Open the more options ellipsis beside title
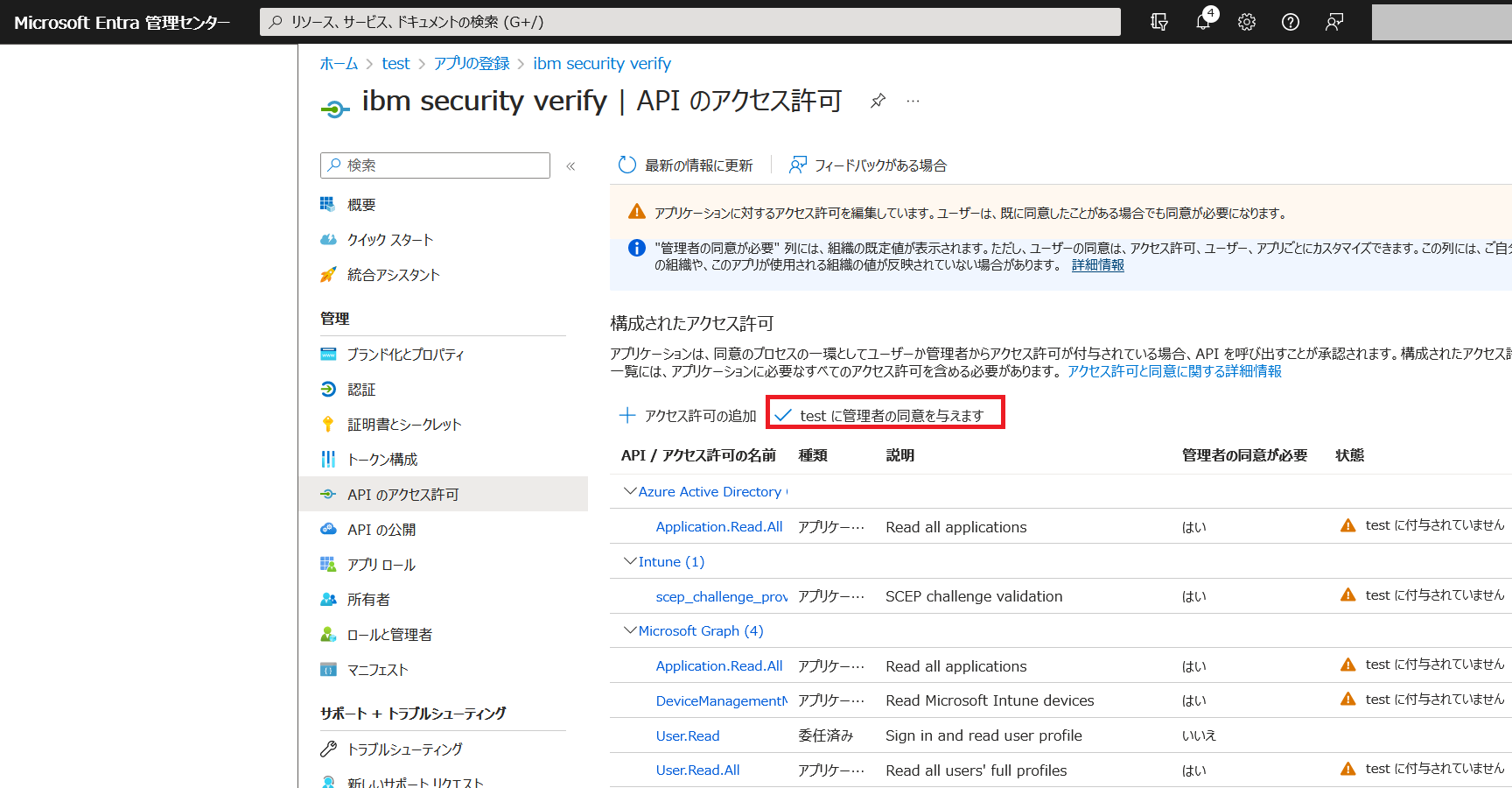The width and height of the screenshot is (1512, 788). click(x=913, y=101)
